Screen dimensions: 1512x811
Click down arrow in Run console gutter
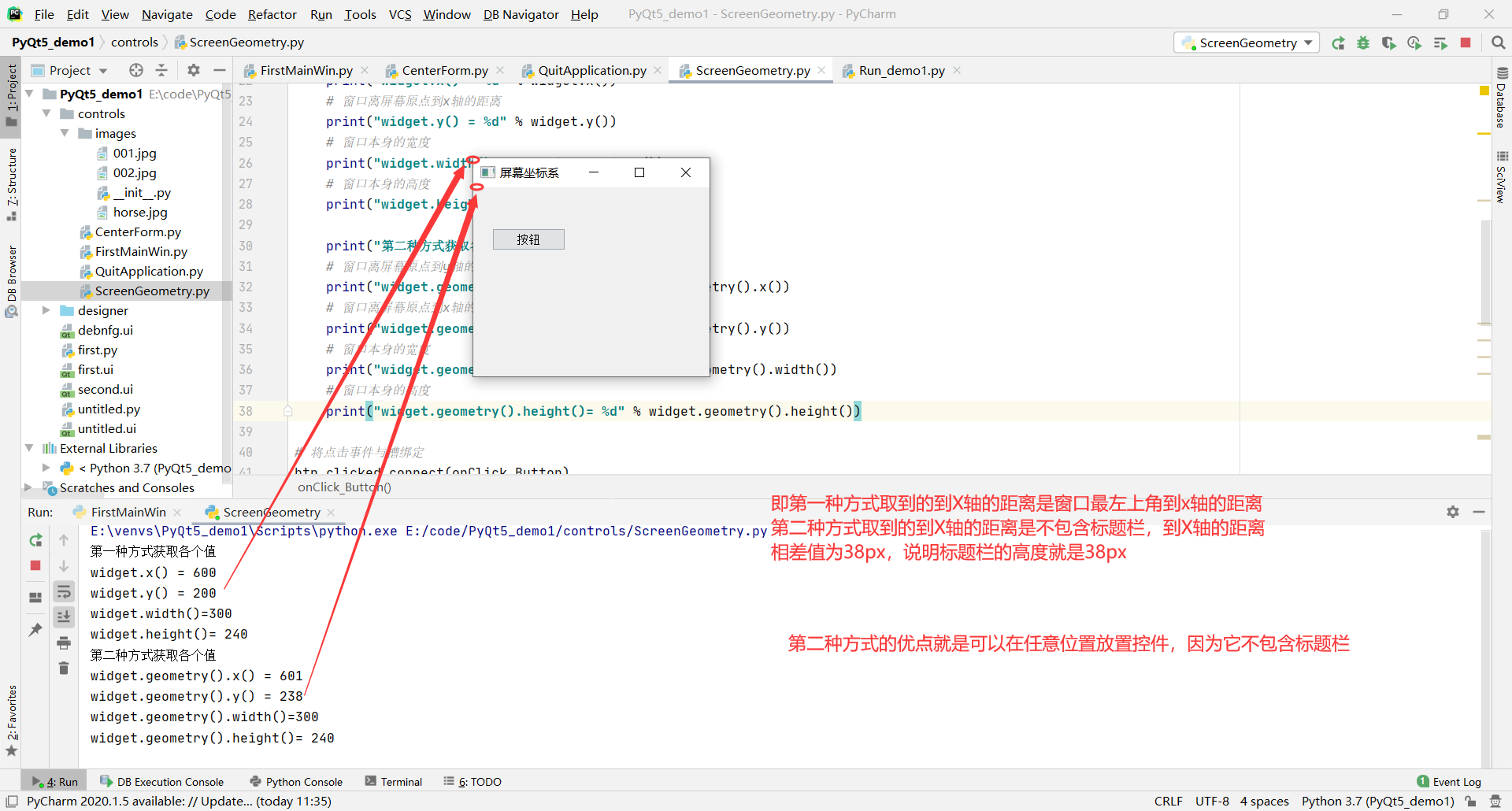click(64, 565)
